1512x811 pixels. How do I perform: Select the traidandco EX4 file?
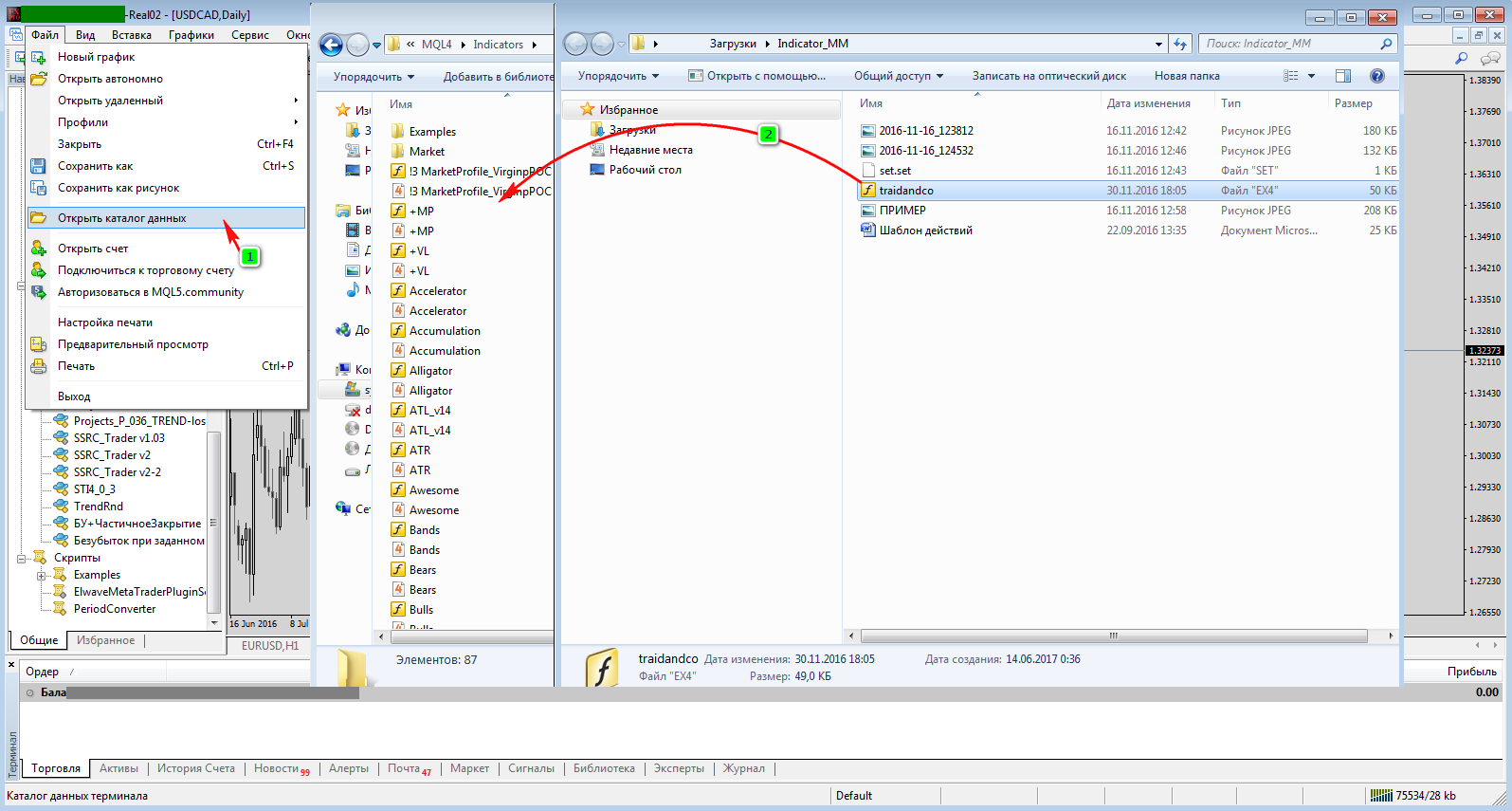click(906, 191)
